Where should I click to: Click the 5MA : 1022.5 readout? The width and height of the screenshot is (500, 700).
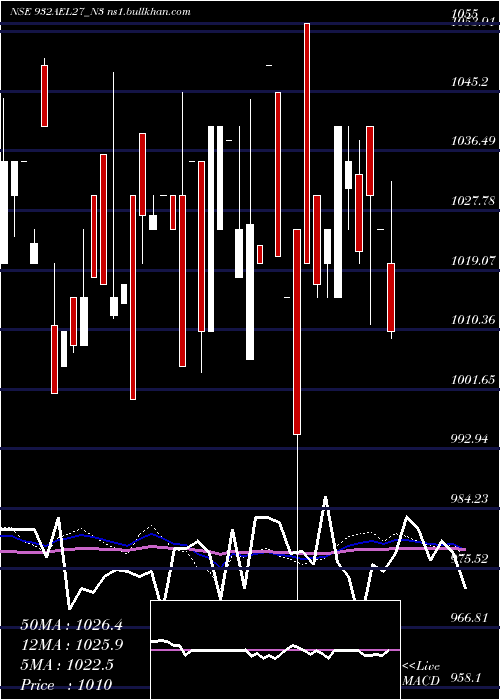tap(67, 665)
